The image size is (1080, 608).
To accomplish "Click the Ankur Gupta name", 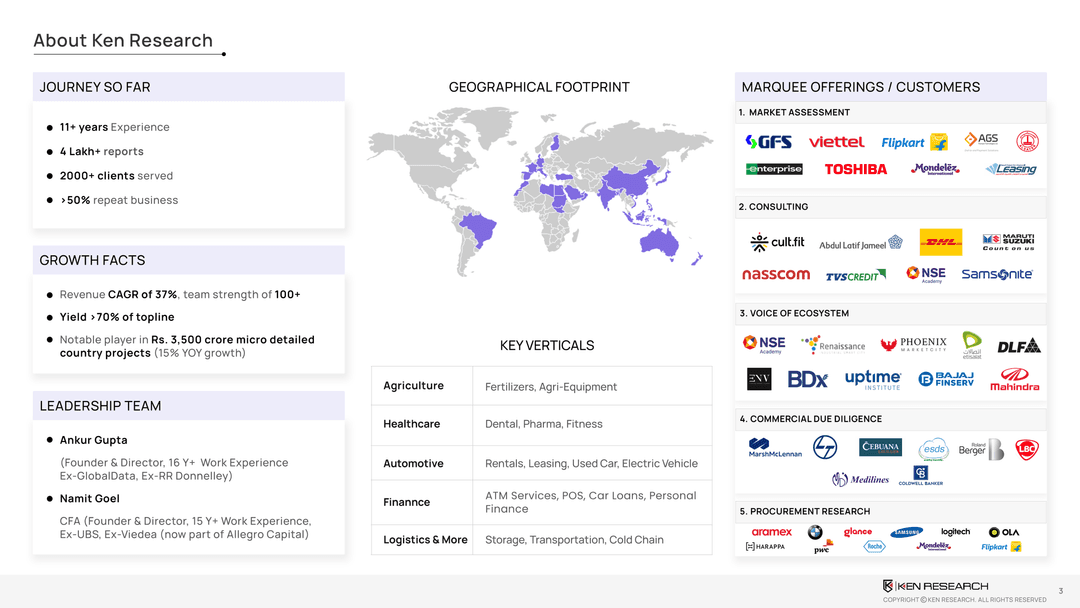I will click(93, 440).
